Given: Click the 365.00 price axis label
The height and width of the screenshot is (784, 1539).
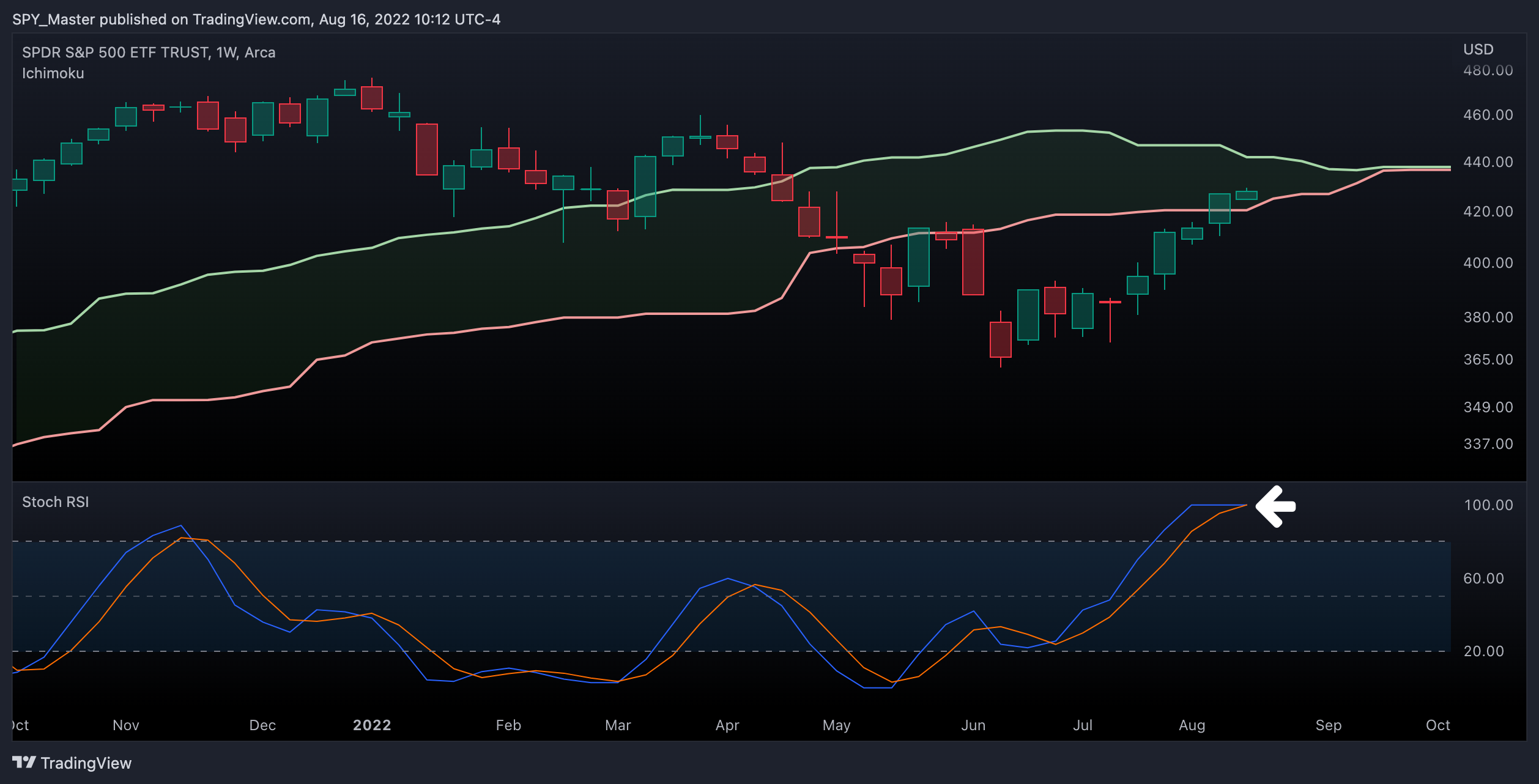Looking at the screenshot, I should (1488, 360).
